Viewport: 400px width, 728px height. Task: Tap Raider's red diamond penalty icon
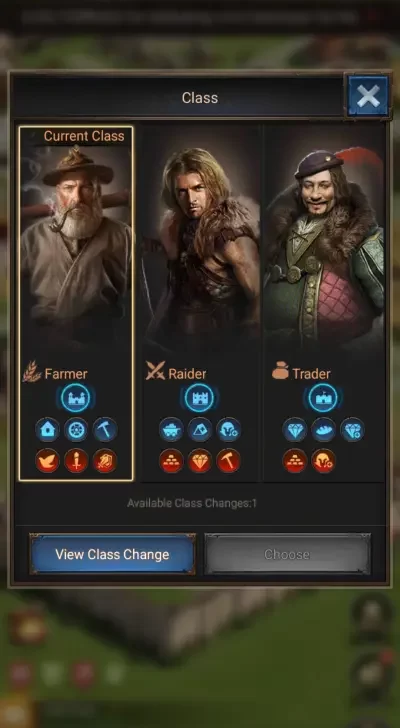pos(200,461)
